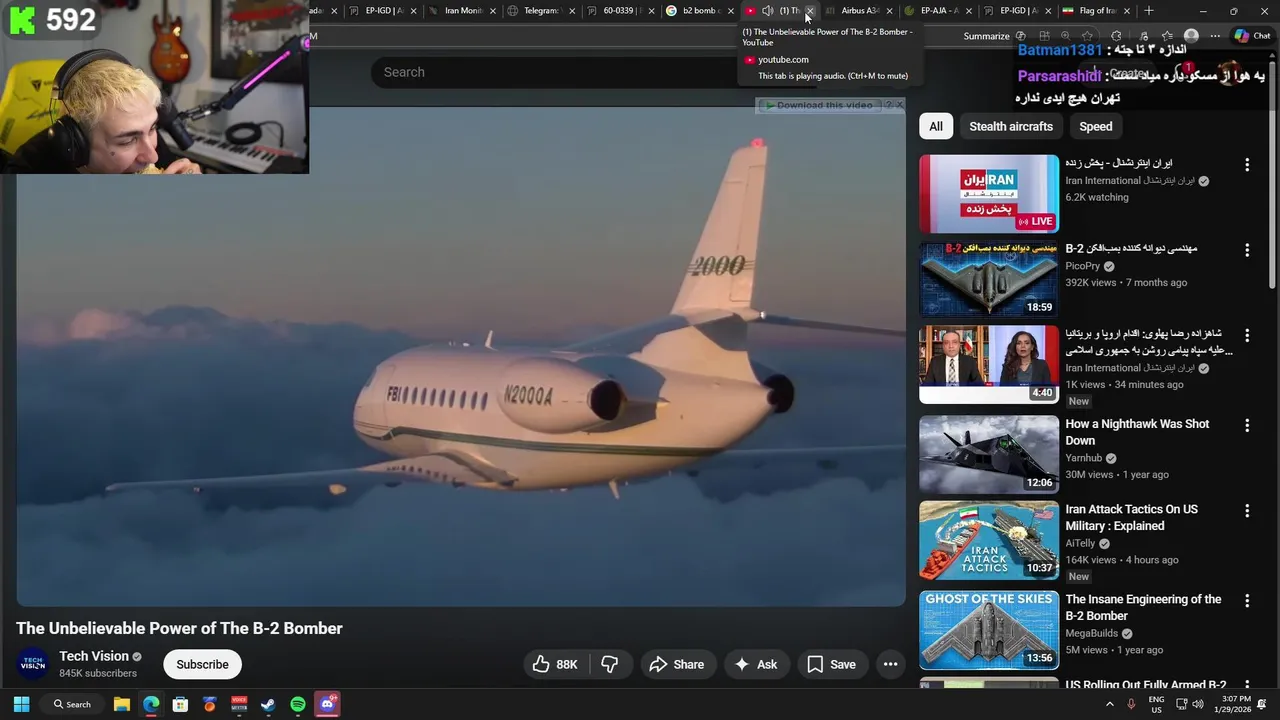This screenshot has height=720, width=1280.
Task: Open the Edge Copilot Chat button
Action: [x=1251, y=36]
